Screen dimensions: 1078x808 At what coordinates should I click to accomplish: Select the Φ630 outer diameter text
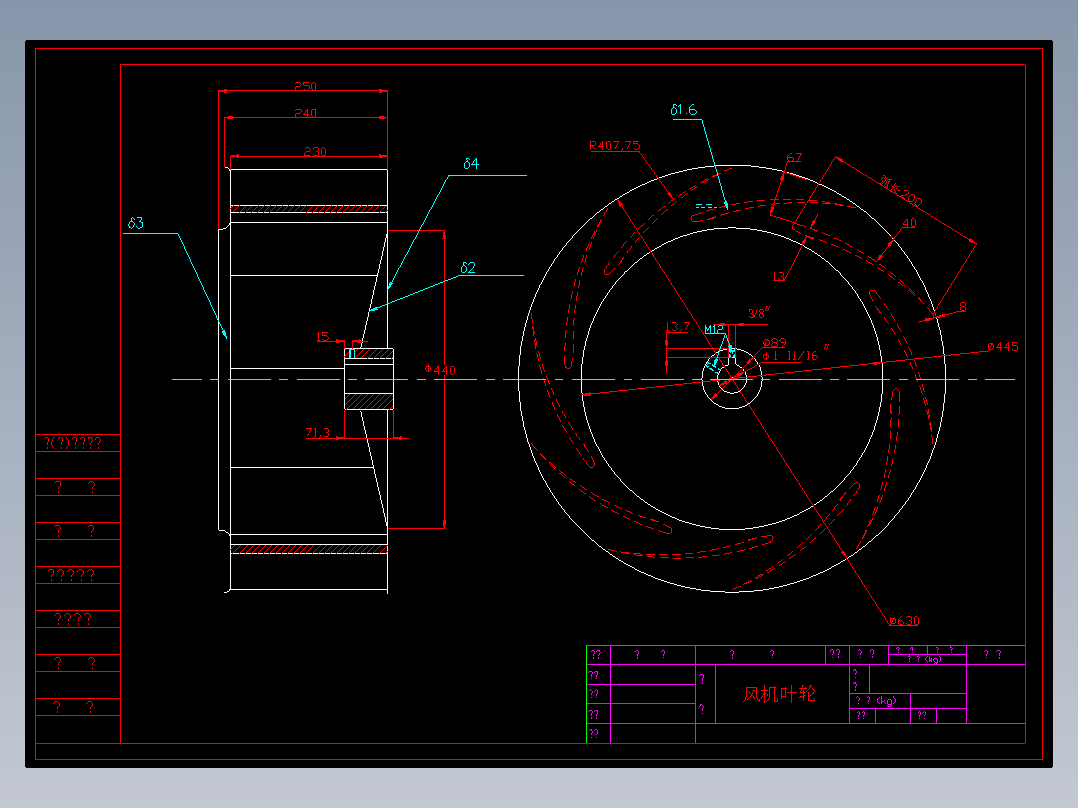[x=903, y=621]
